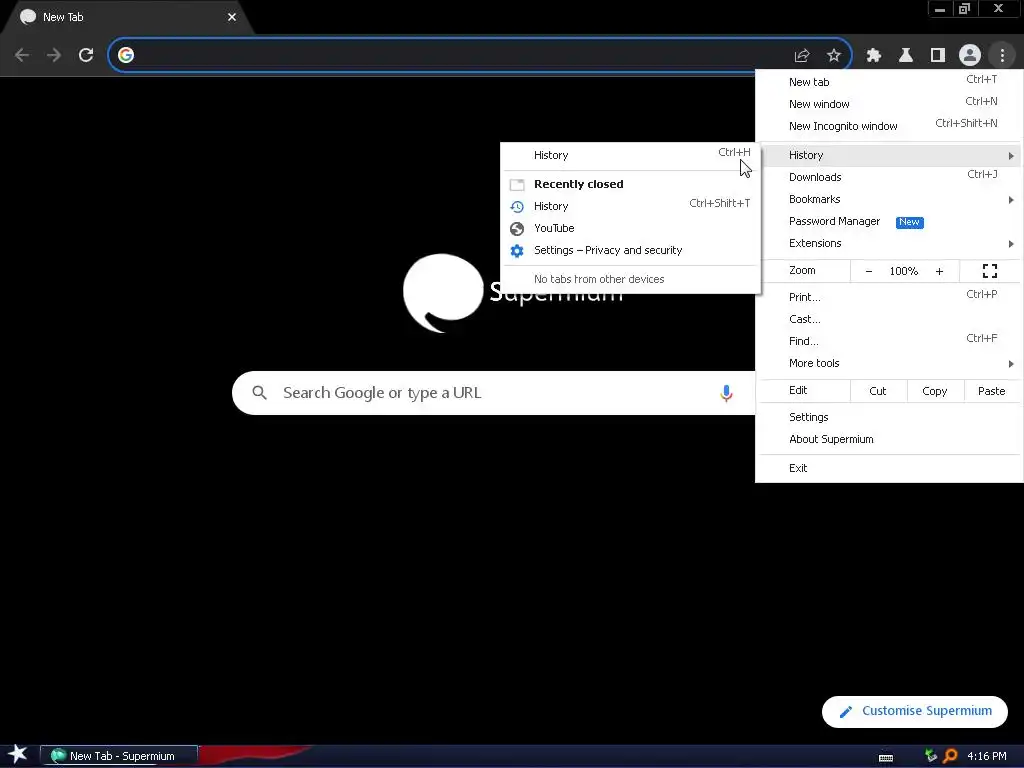Screen dimensions: 1024x768
Task: Close the New Tab tab
Action: pos(232,17)
